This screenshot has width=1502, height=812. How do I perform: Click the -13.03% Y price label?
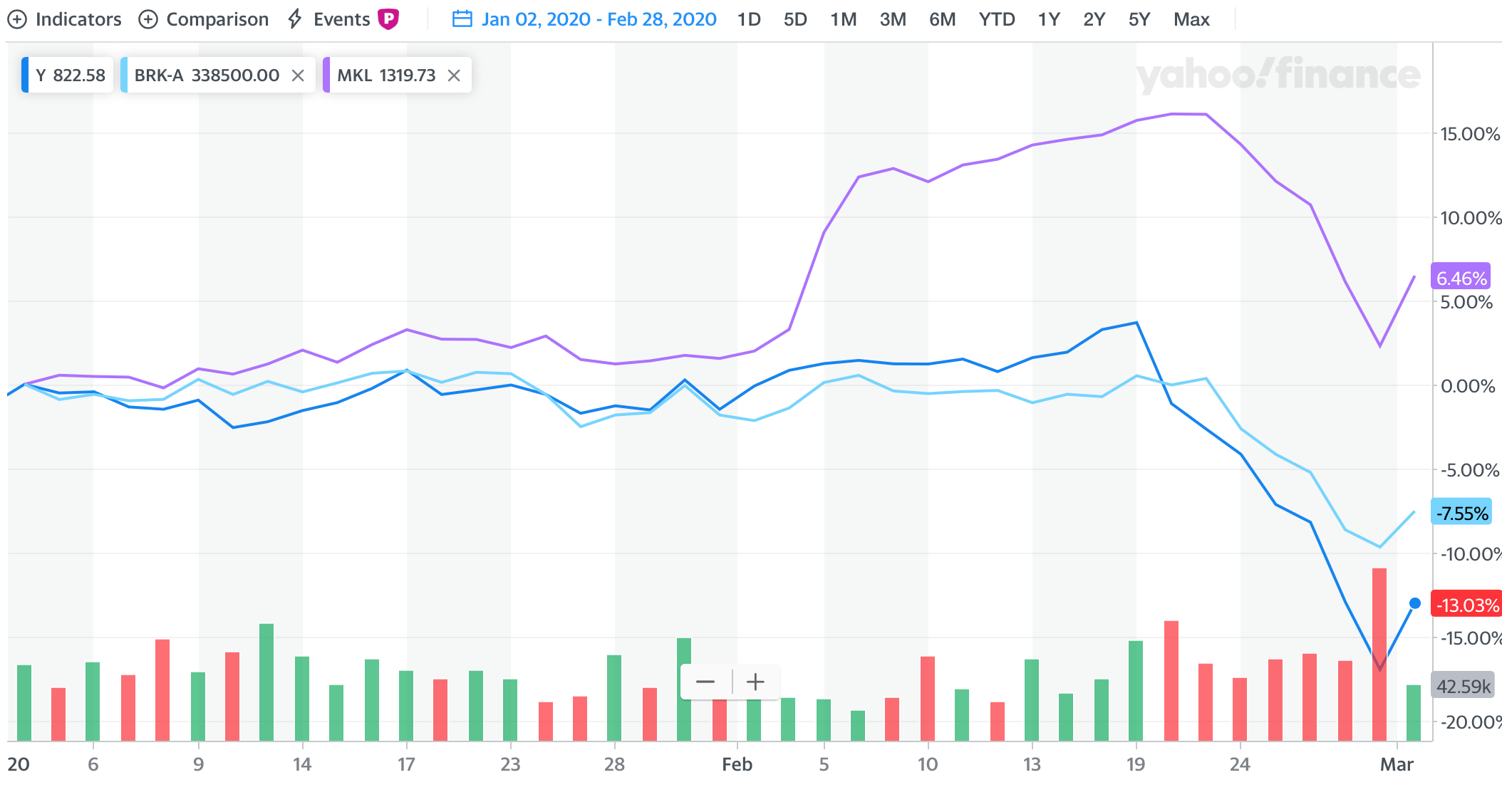(x=1466, y=604)
